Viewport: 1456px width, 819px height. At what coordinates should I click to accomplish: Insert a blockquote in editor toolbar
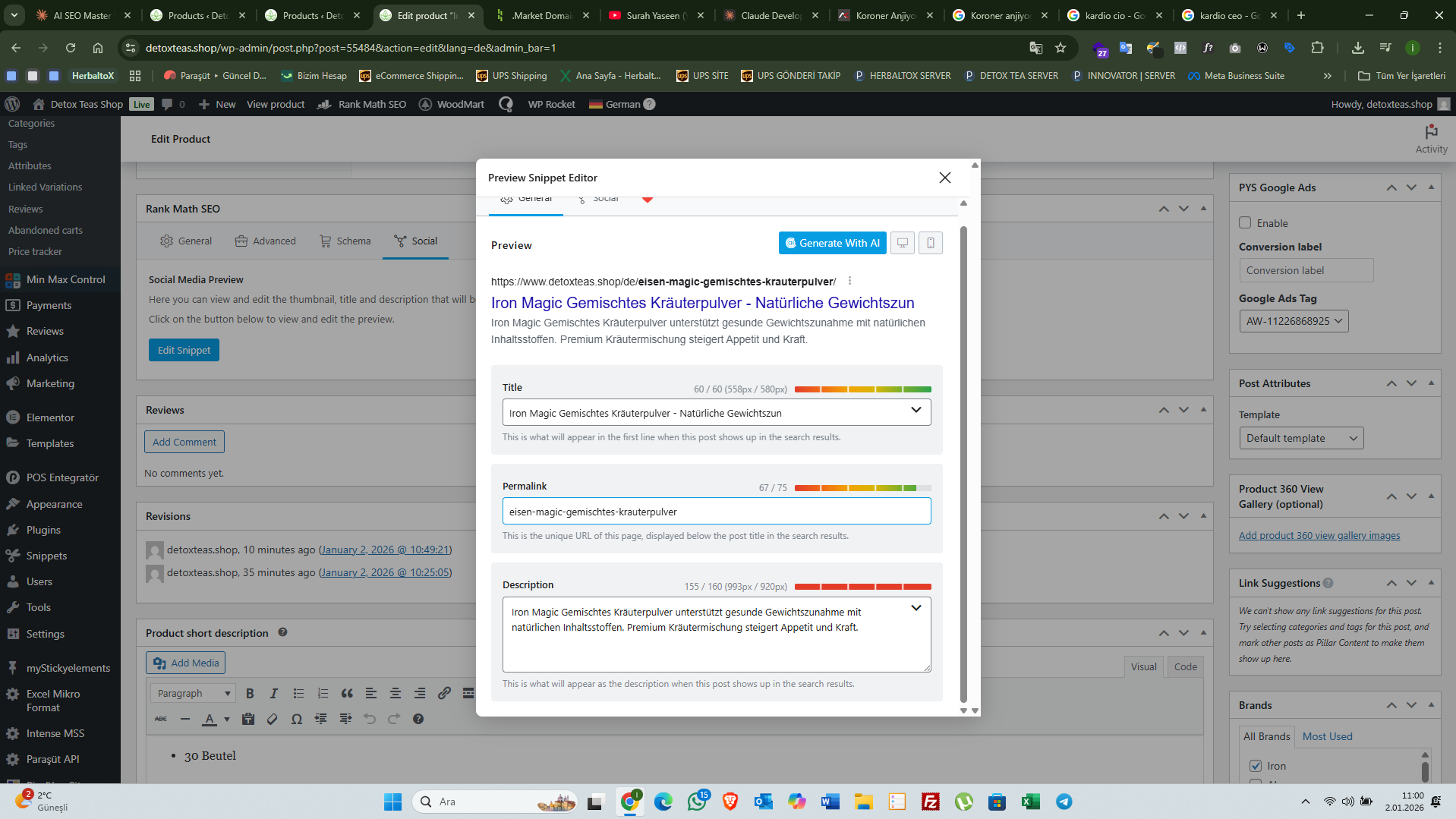[347, 693]
